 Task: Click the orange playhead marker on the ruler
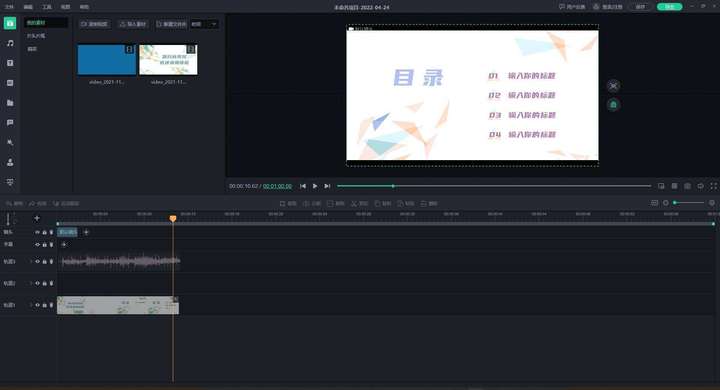click(x=173, y=219)
